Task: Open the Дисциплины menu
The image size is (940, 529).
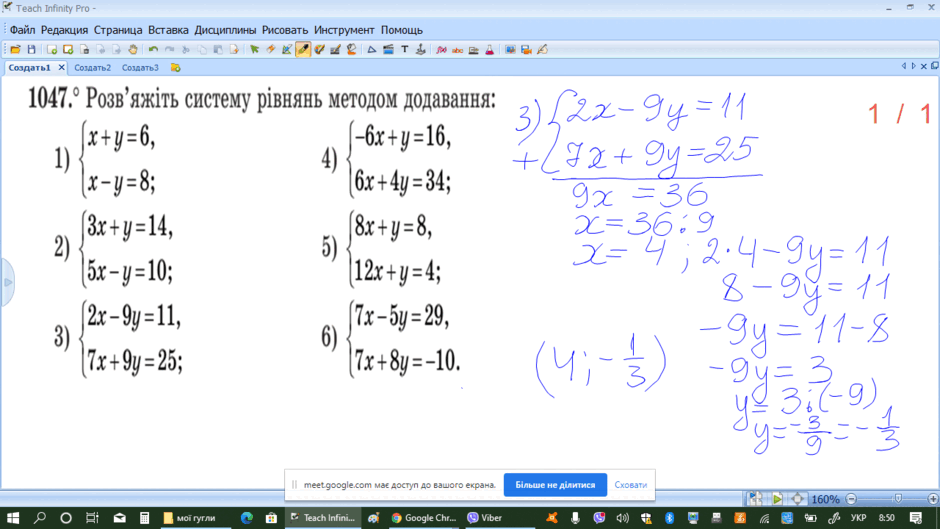Action: click(225, 30)
